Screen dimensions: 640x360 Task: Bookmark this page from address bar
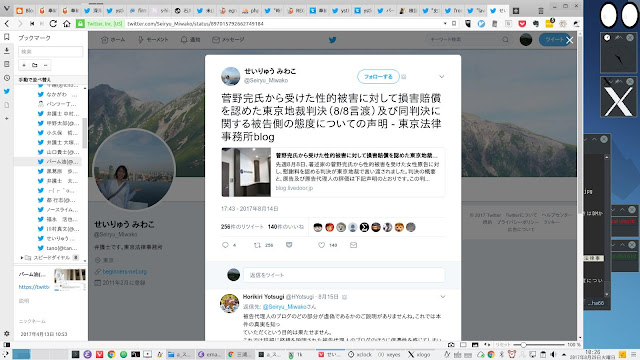454,24
